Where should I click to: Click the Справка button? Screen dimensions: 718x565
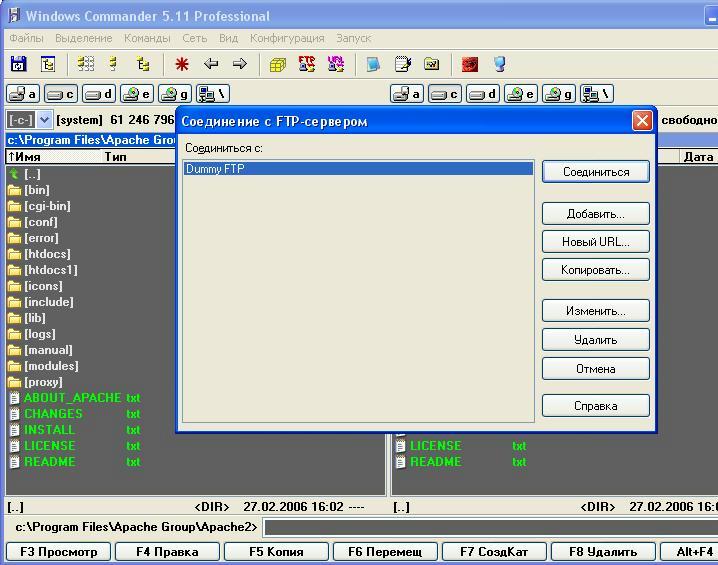(x=596, y=406)
